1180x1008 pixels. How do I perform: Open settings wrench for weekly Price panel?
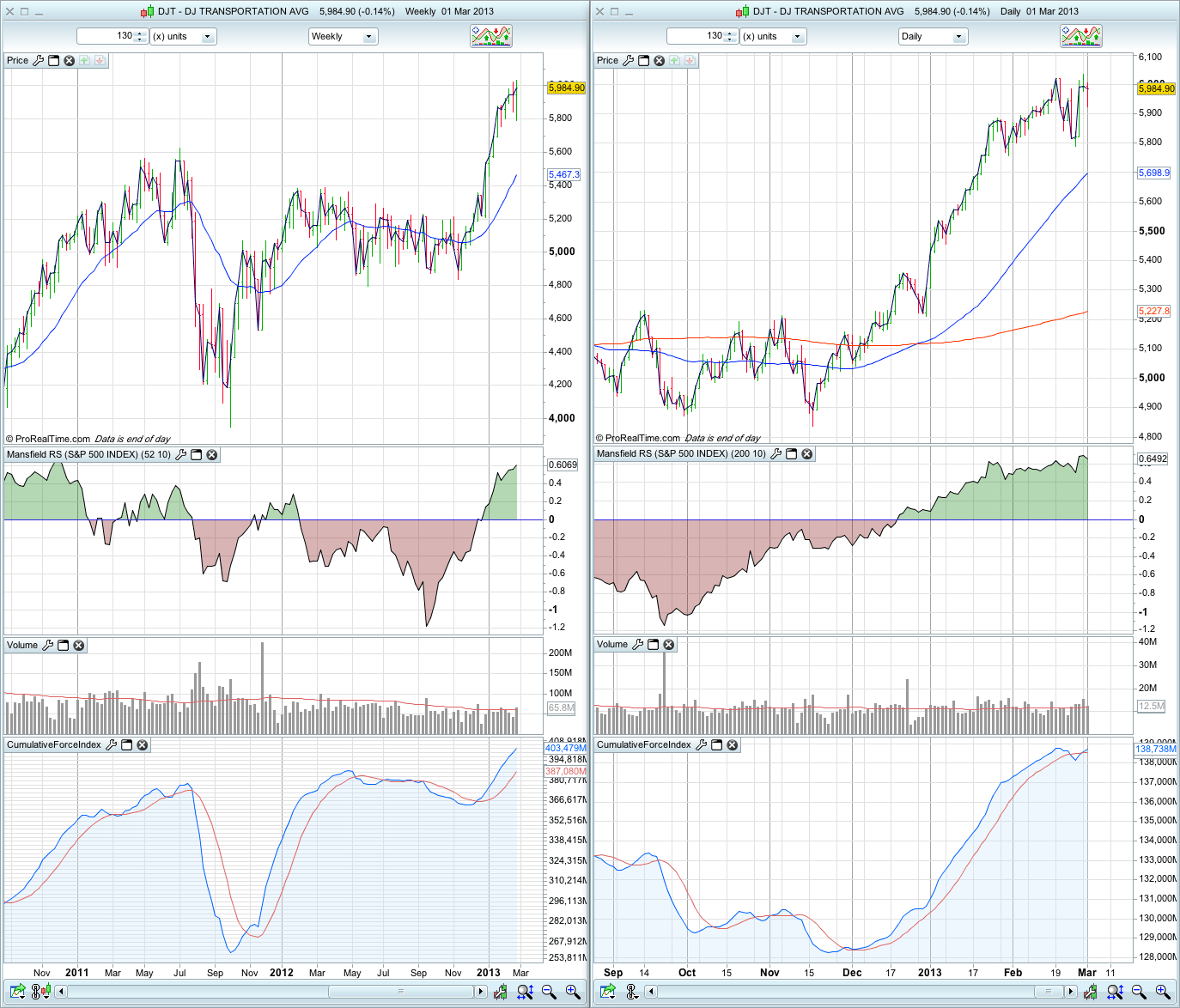pyautogui.click(x=38, y=61)
